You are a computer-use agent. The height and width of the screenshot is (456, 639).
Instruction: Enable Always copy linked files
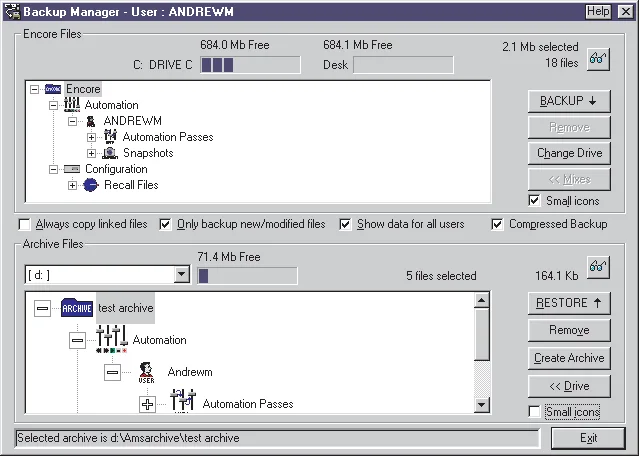pos(24,225)
